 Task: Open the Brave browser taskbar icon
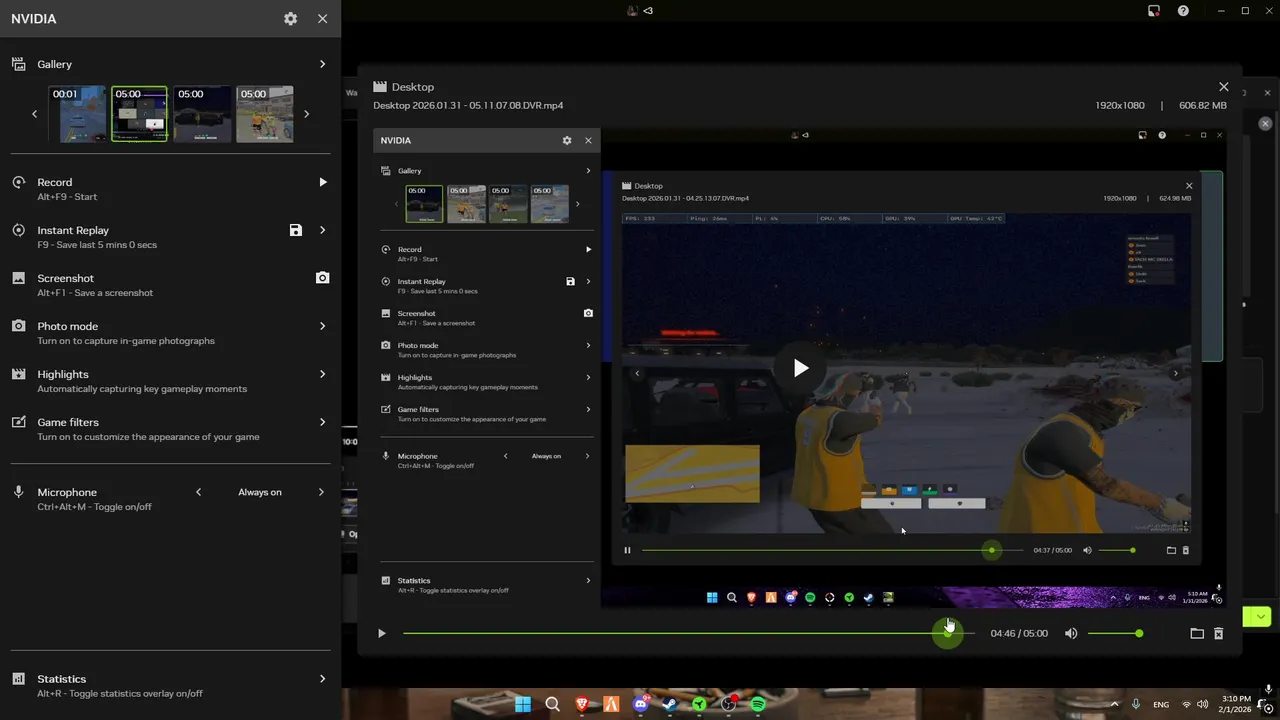[x=582, y=704]
